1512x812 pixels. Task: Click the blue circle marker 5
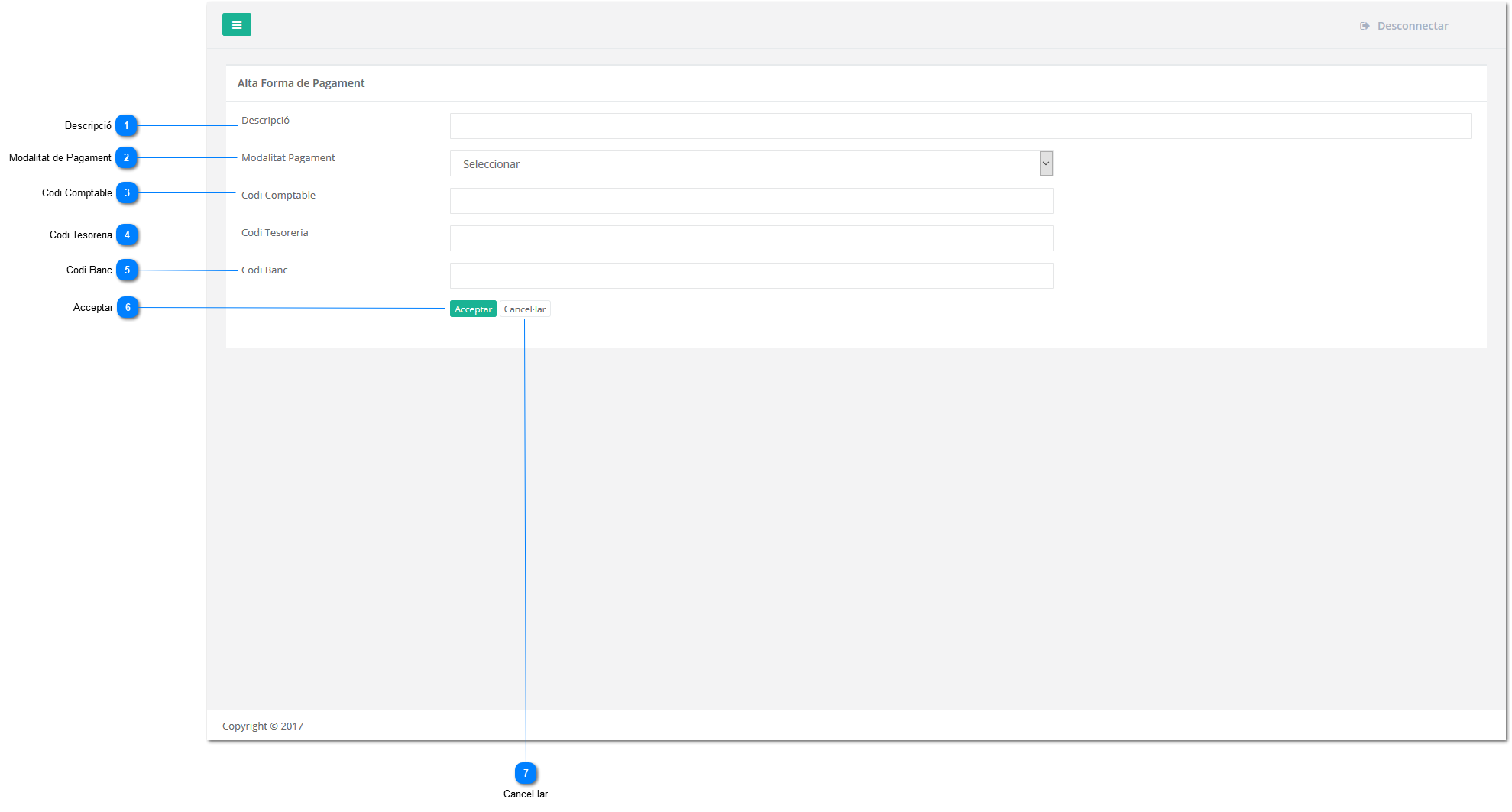[x=128, y=270]
